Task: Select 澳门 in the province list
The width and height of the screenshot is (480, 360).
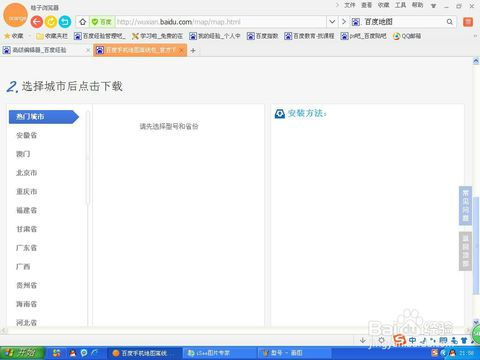Action: (x=23, y=154)
